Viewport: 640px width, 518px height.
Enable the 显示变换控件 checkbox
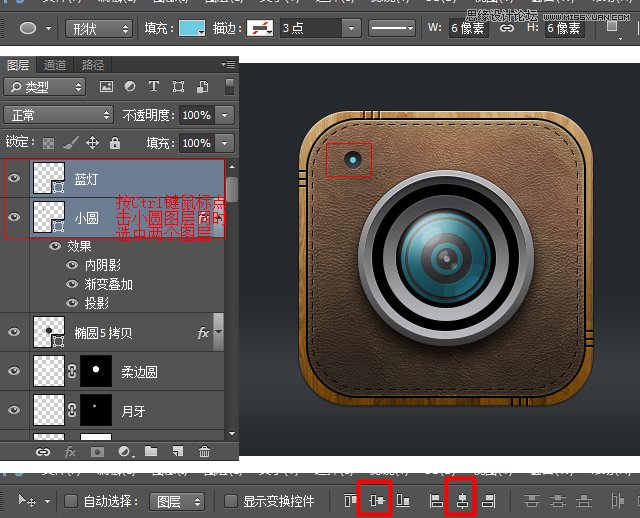pyautogui.click(x=231, y=501)
